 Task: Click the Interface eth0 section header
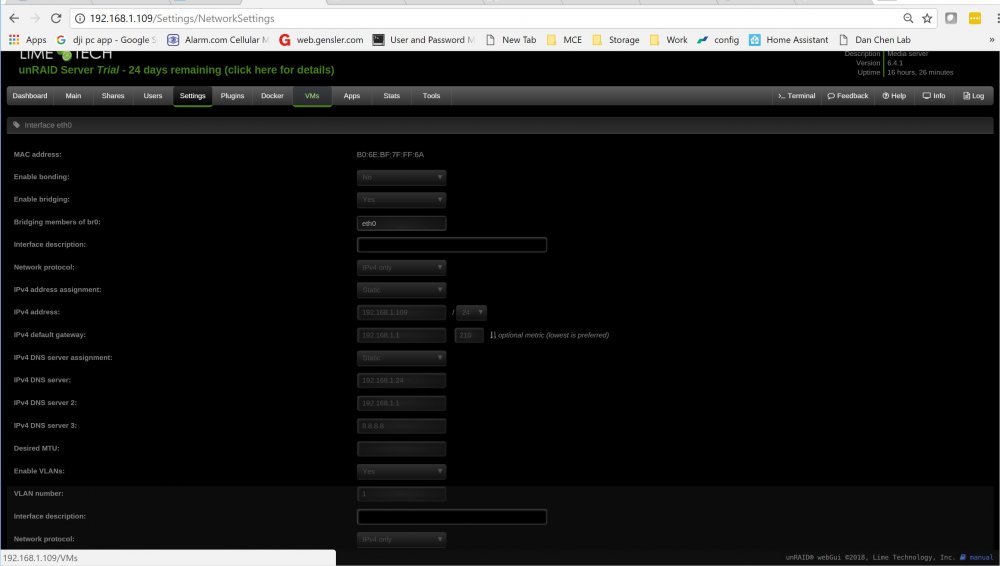[x=500, y=125]
